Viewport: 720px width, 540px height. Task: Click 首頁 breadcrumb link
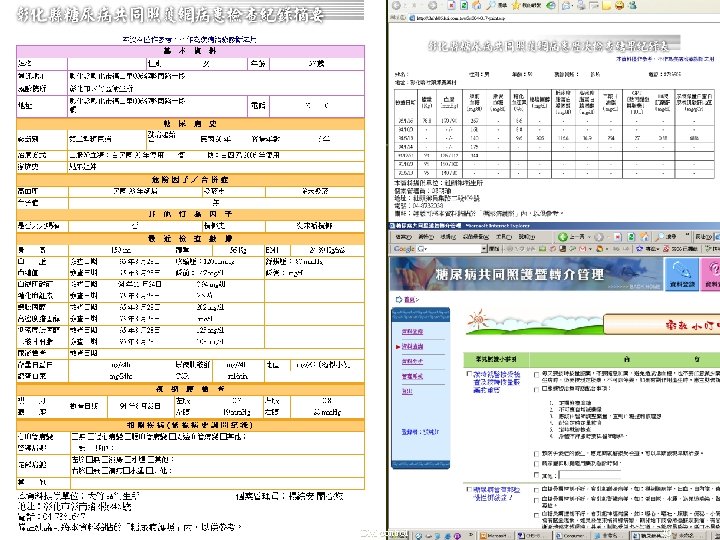(x=411, y=300)
